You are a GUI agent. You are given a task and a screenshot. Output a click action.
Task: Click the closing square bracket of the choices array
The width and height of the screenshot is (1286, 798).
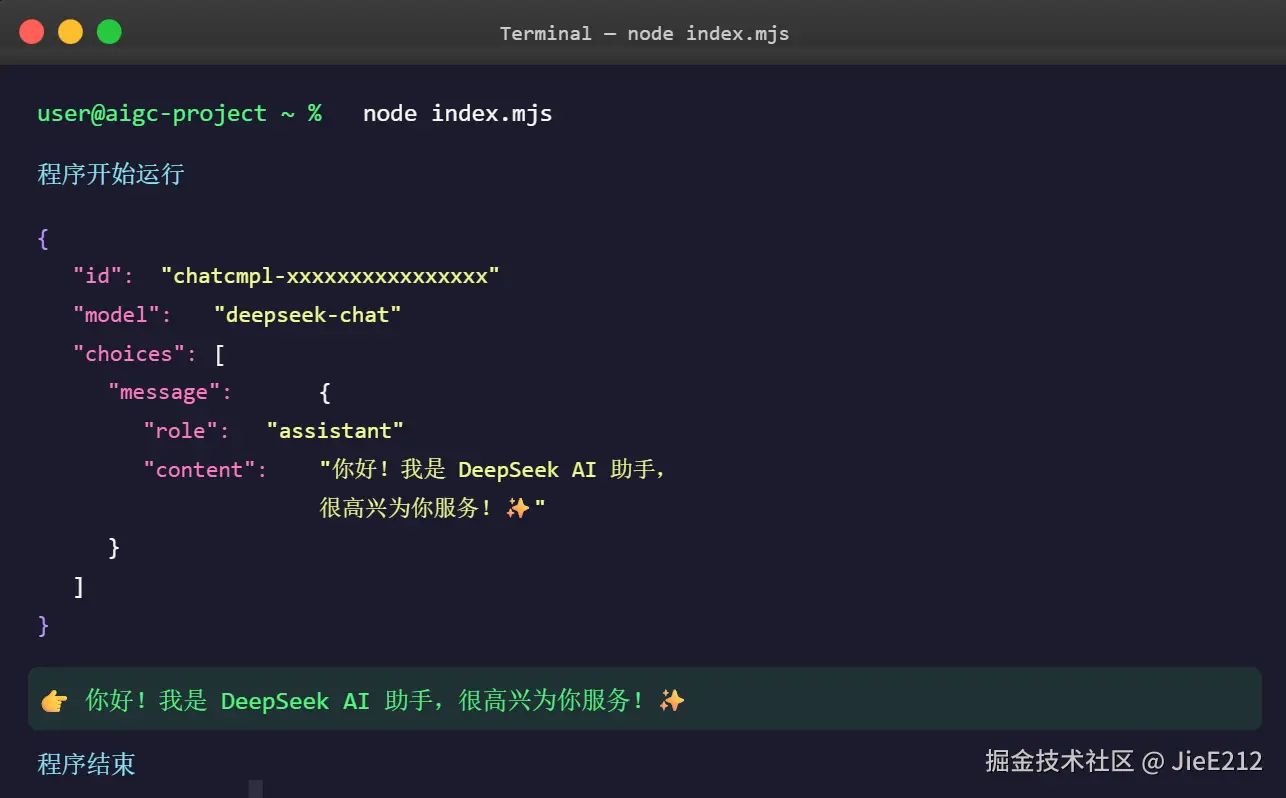79,586
